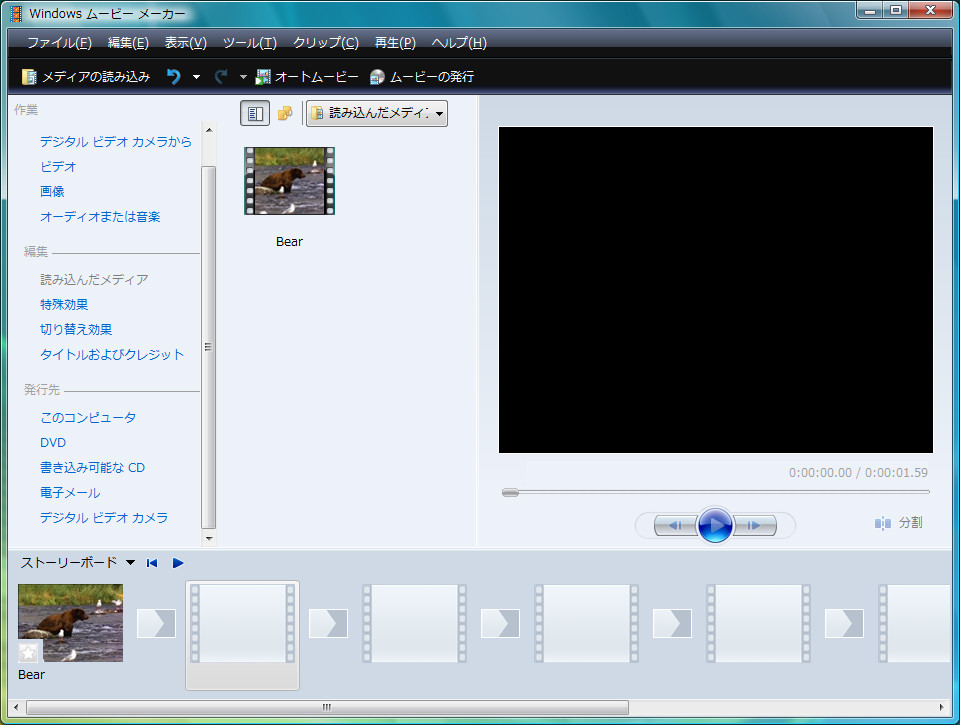
Task: Click the メディアの読み込み import media icon
Action: [30, 77]
